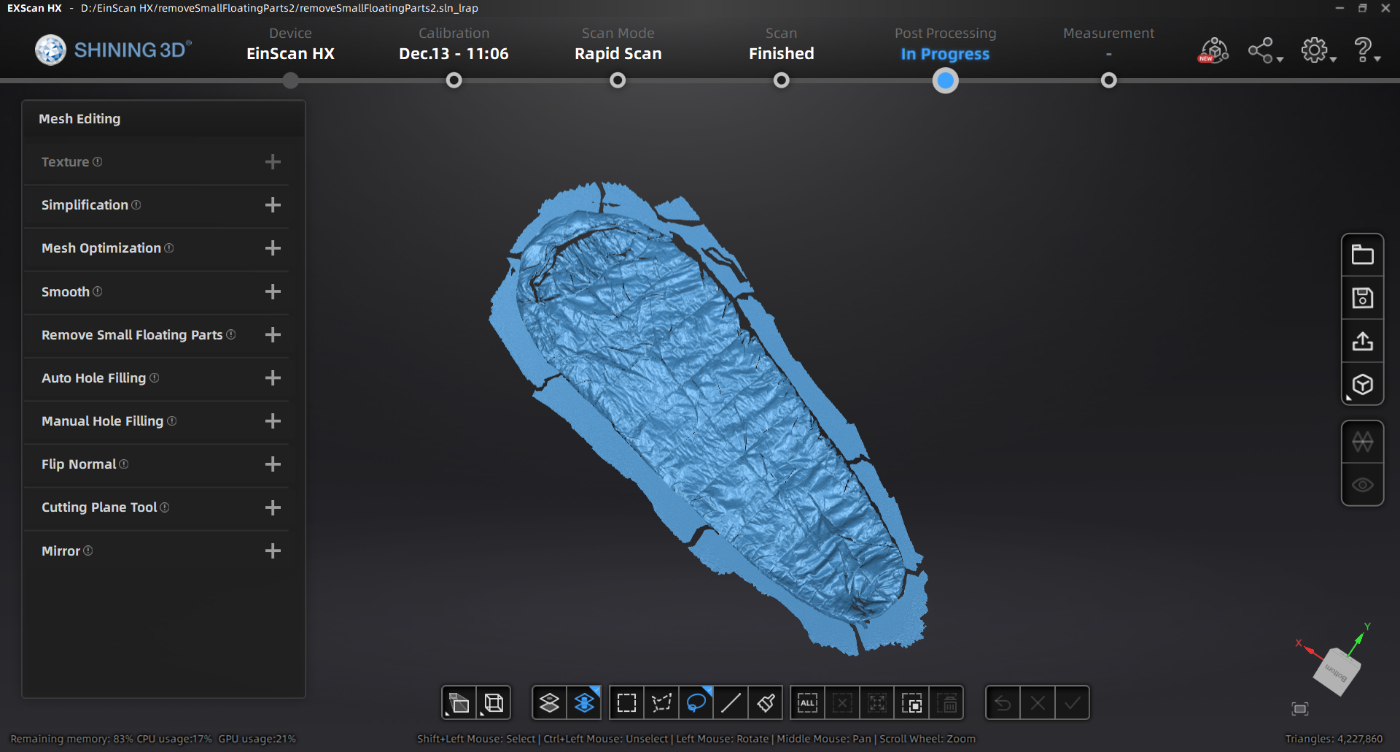Image resolution: width=1400 pixels, height=752 pixels.
Task: Click the SHINING 3D logo
Action: (114, 49)
